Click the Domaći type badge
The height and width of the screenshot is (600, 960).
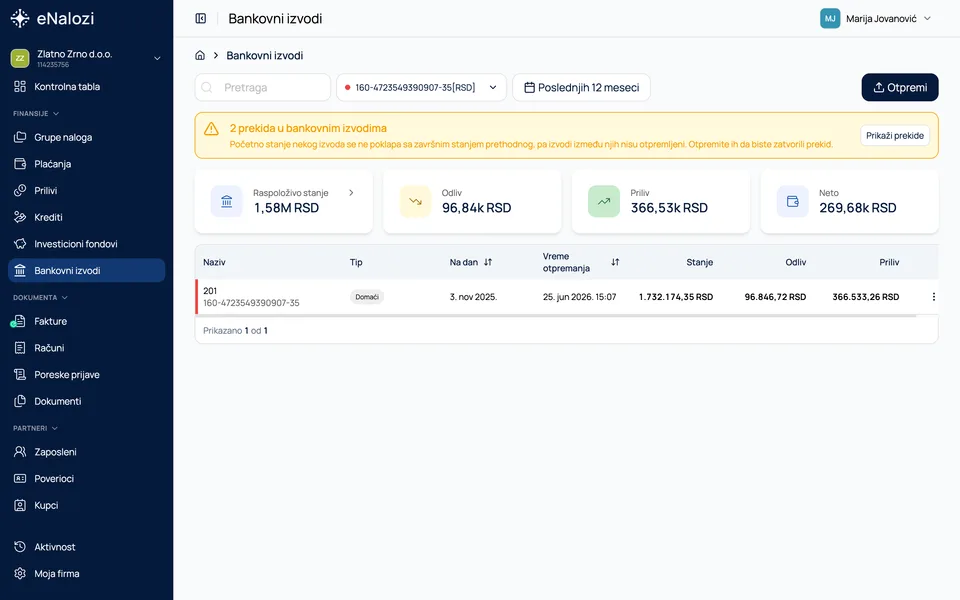(367, 297)
